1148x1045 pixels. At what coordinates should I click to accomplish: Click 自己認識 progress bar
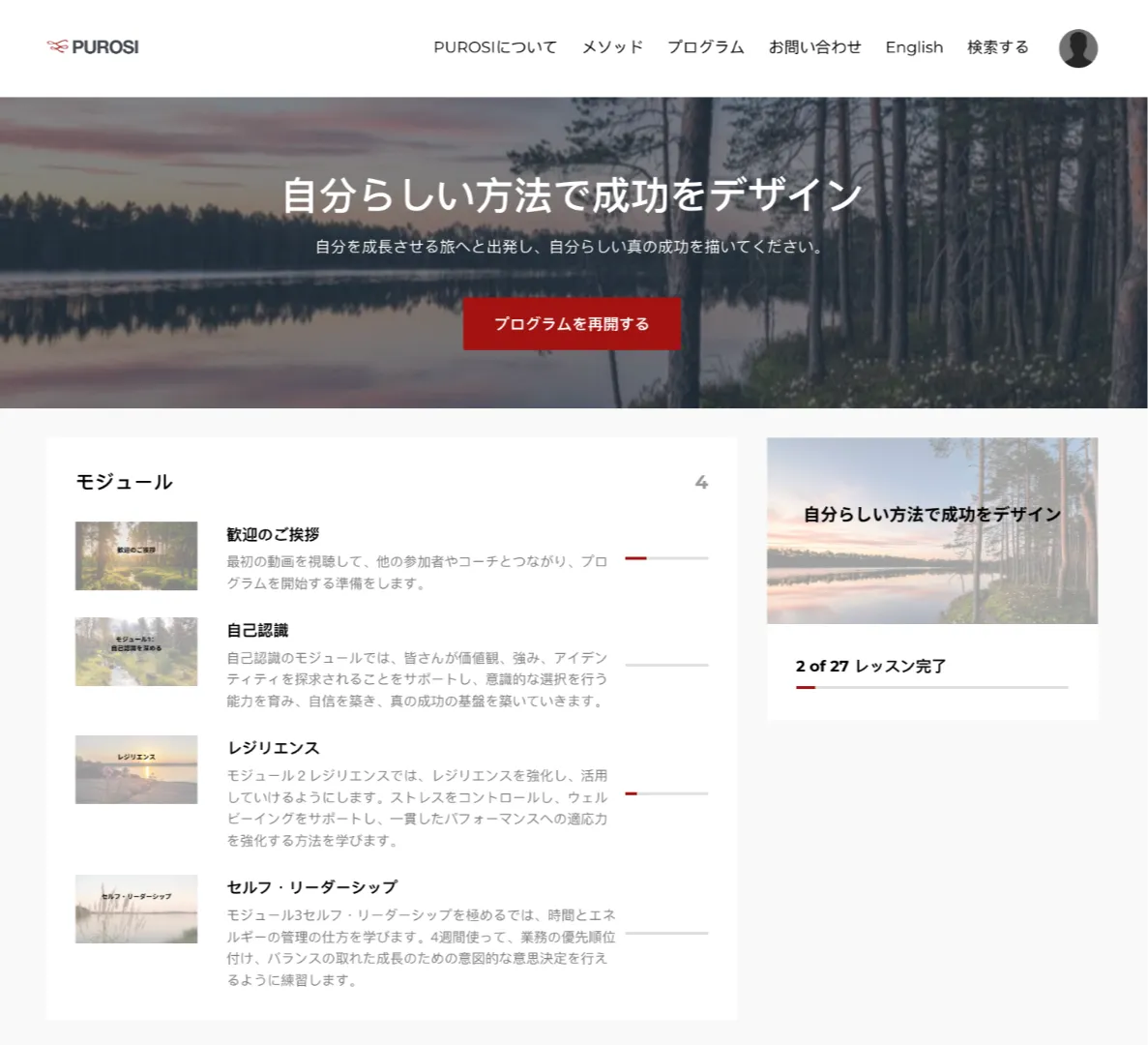(x=666, y=665)
